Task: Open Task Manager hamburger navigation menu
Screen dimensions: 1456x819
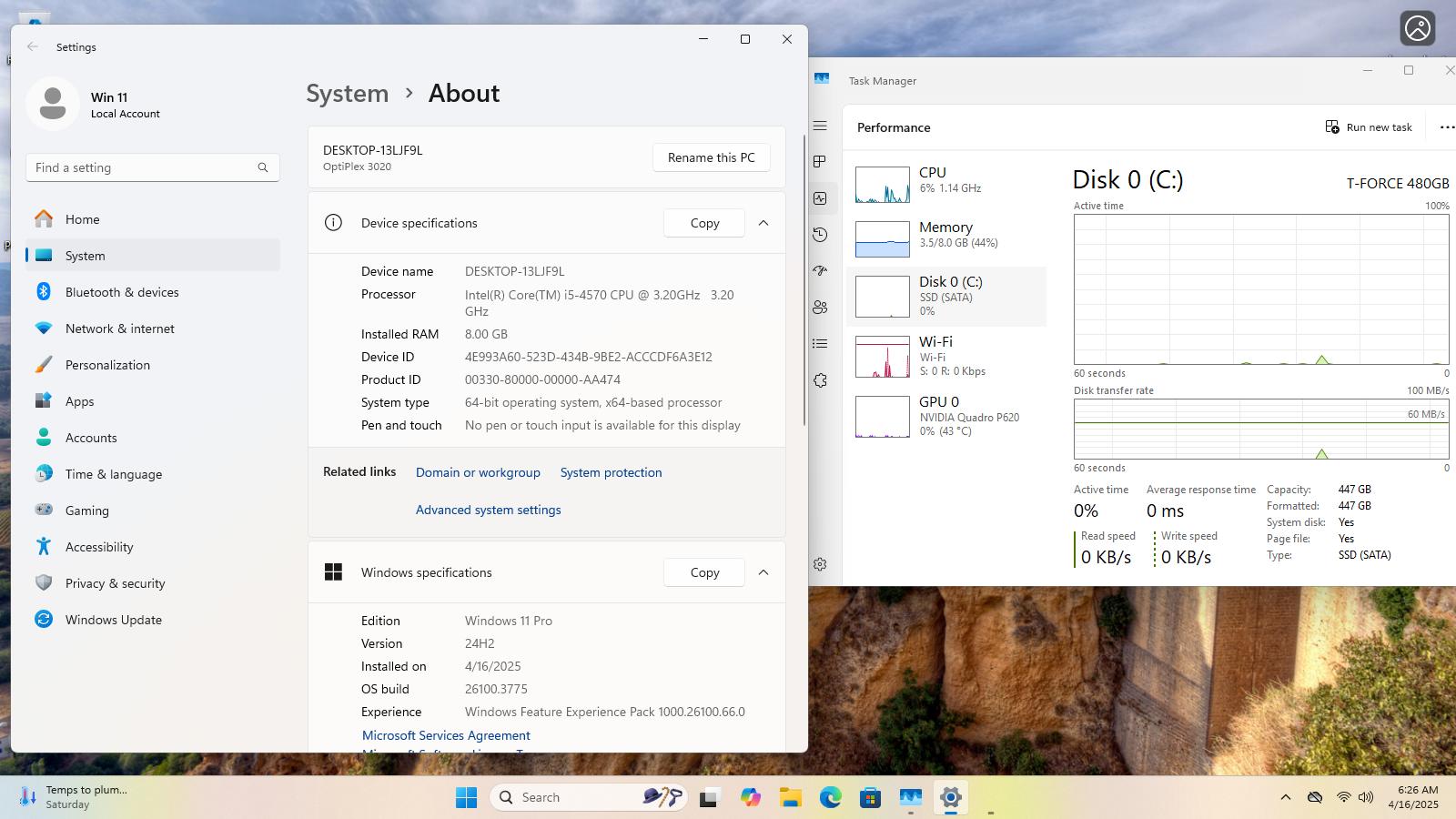Action: click(820, 126)
